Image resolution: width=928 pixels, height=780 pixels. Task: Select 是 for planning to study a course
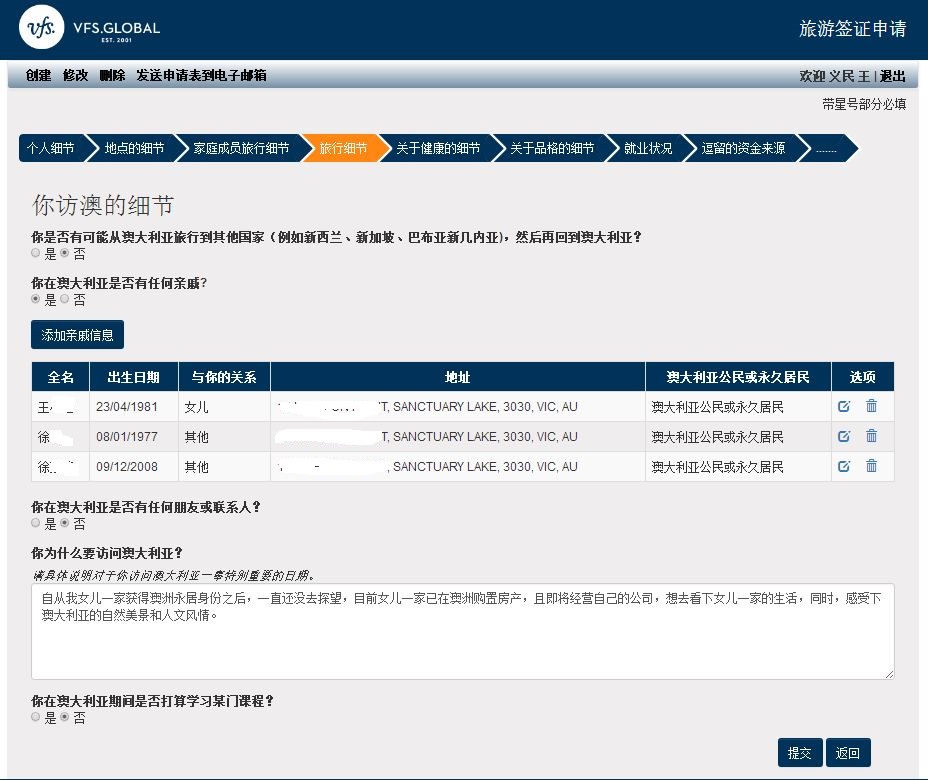coord(37,717)
